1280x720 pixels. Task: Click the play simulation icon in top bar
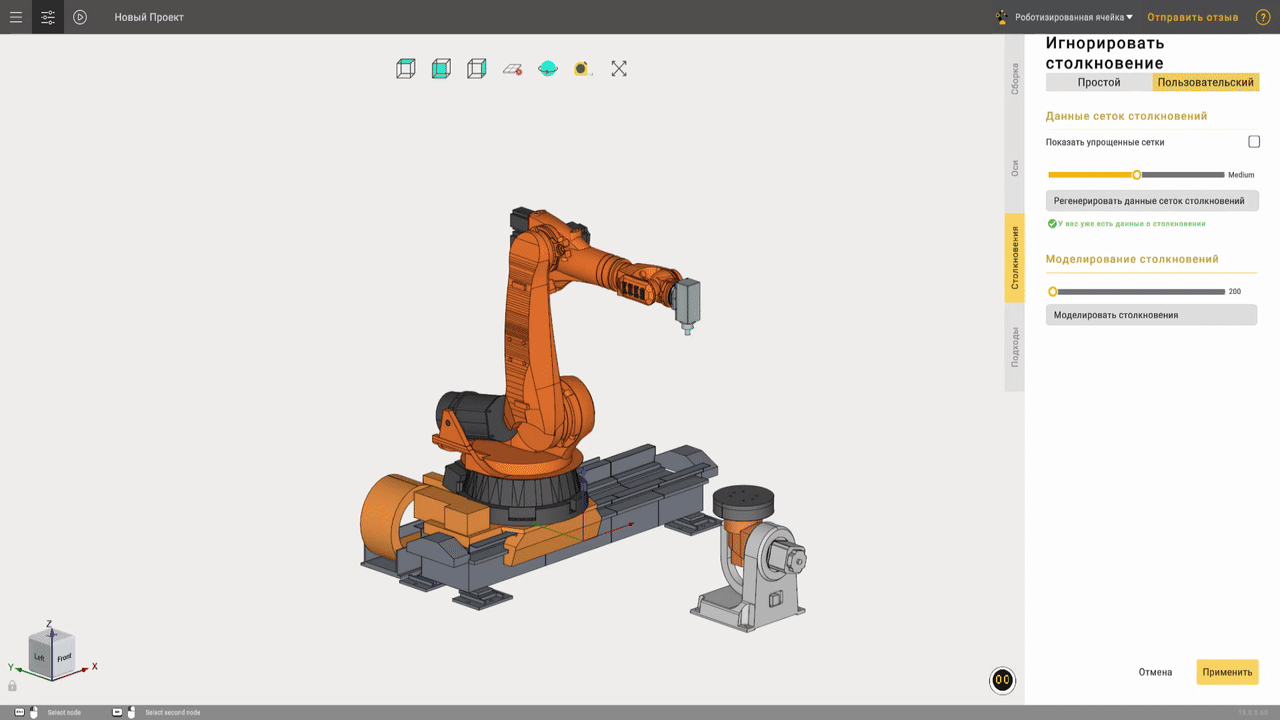pos(80,17)
